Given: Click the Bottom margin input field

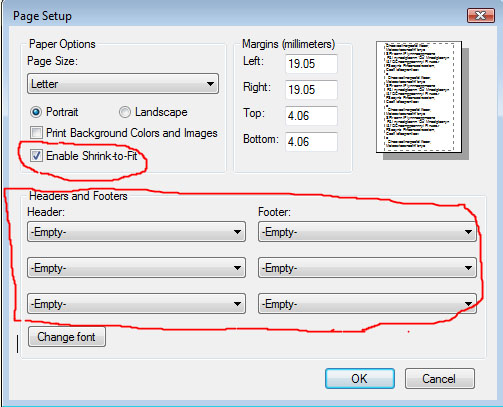Looking at the screenshot, I should (x=311, y=142).
